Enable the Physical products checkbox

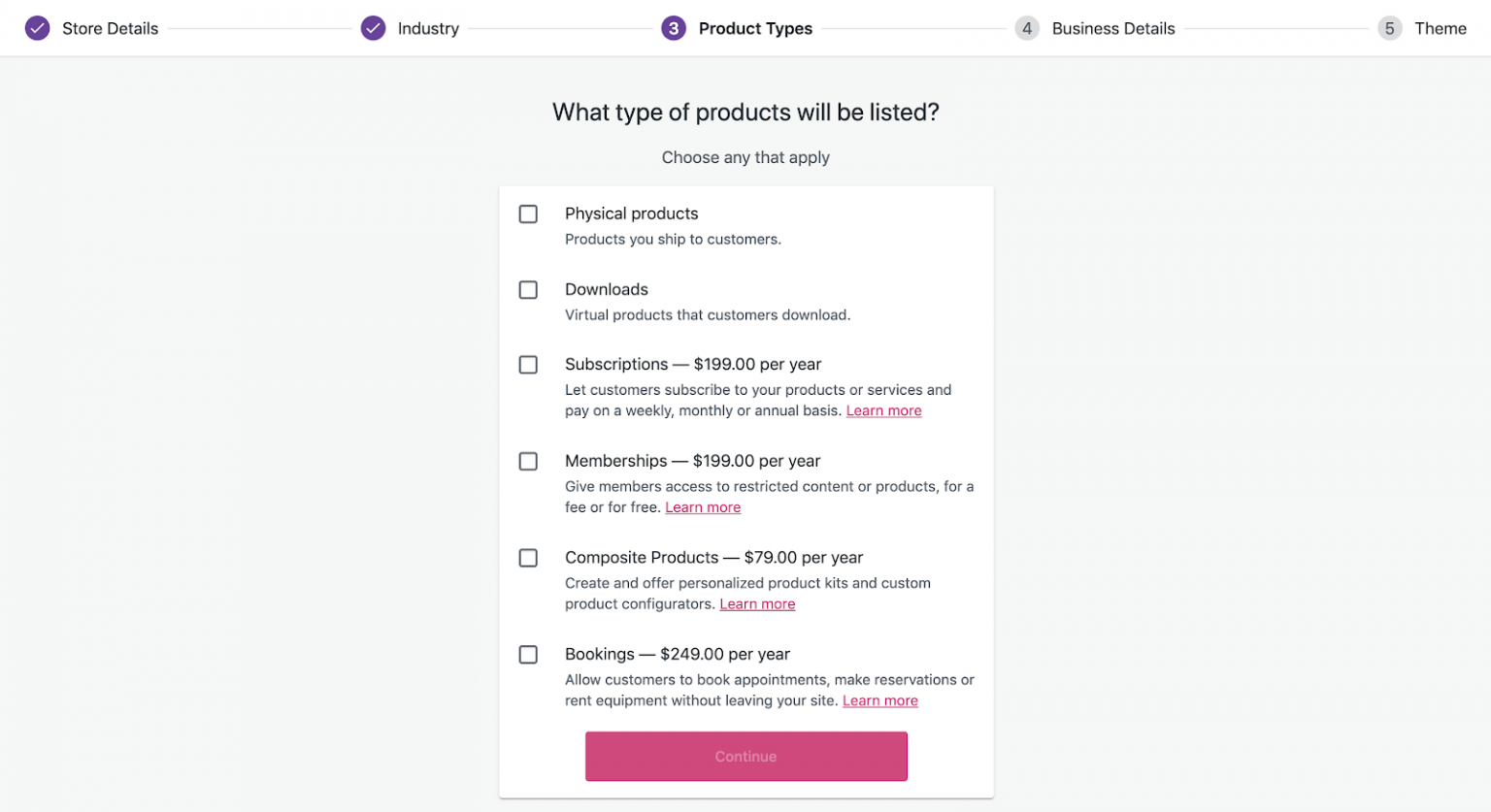click(528, 213)
